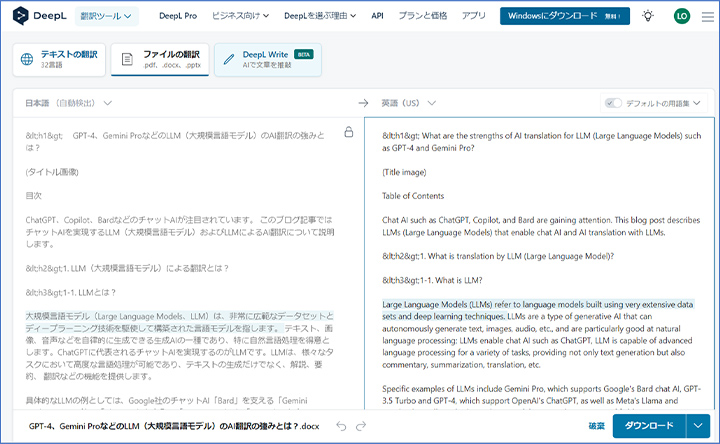The height and width of the screenshot is (444, 720).
Task: Click the source heading '1-1. LLMとは？'
Action: (x=90, y=292)
